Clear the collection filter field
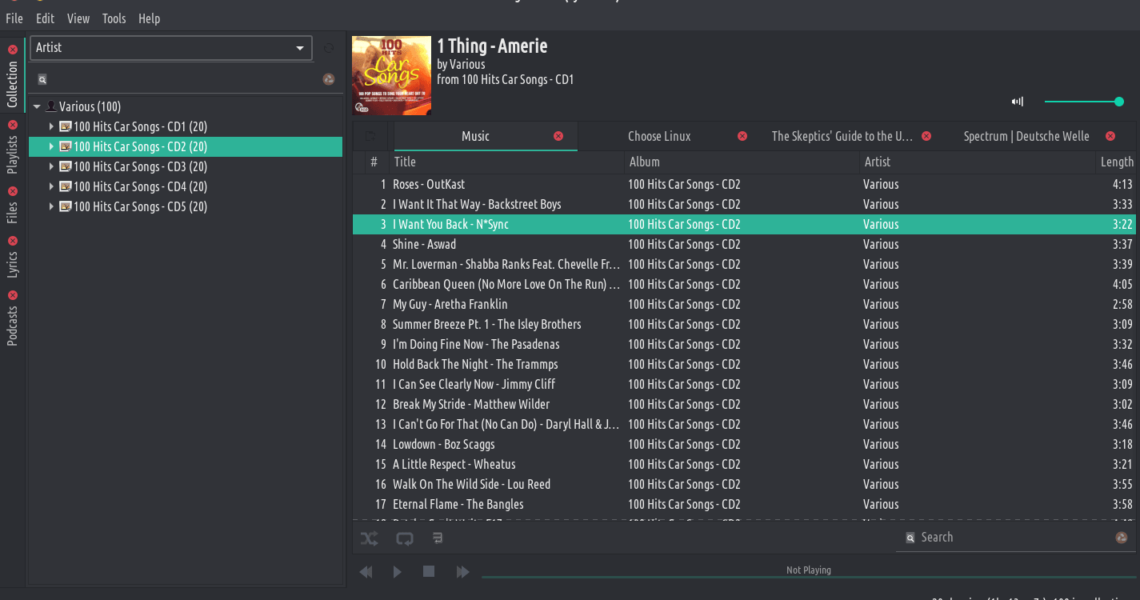The image size is (1140, 600). [x=328, y=79]
